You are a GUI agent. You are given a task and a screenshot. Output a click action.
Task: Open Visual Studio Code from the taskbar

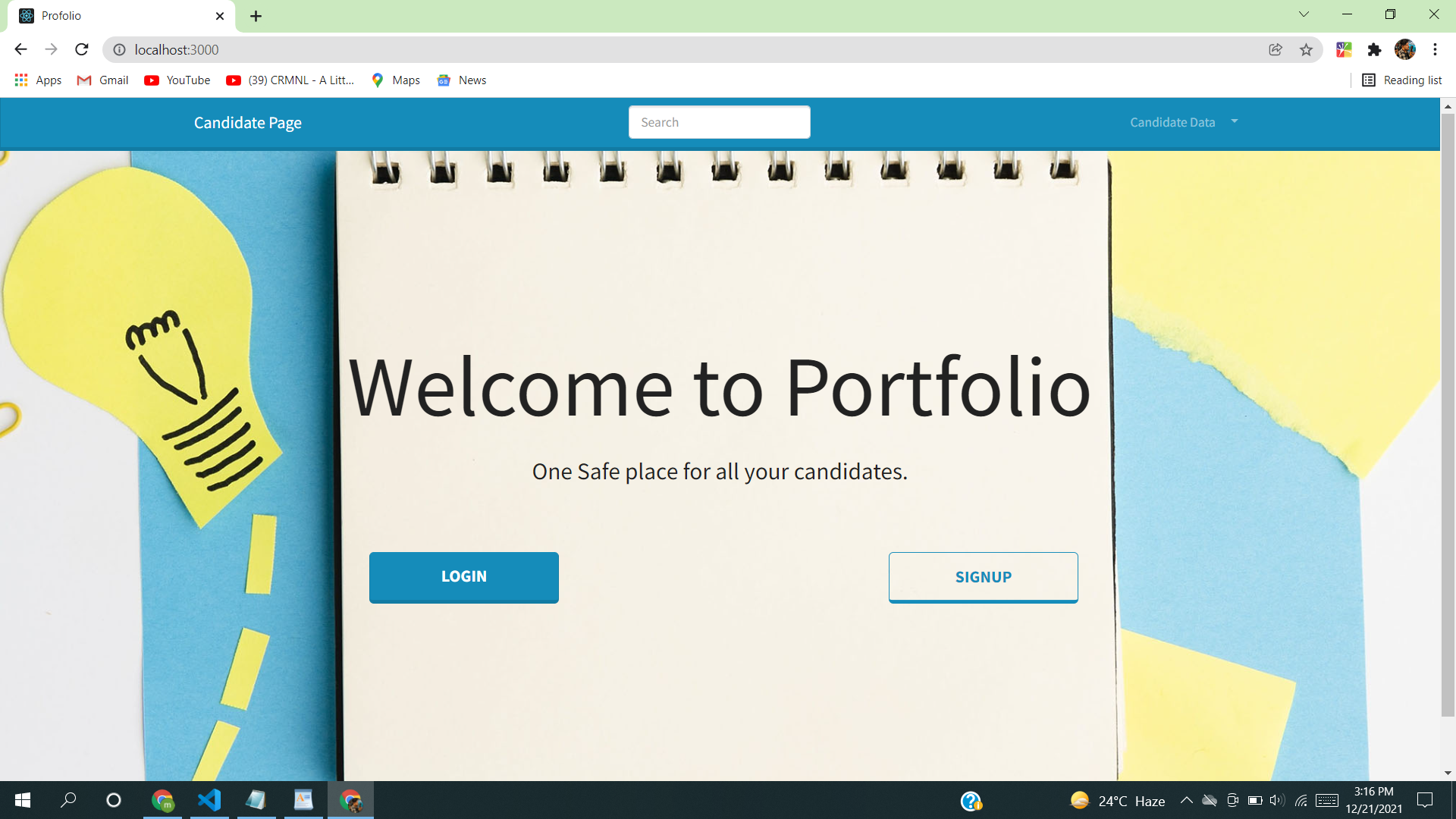[209, 800]
